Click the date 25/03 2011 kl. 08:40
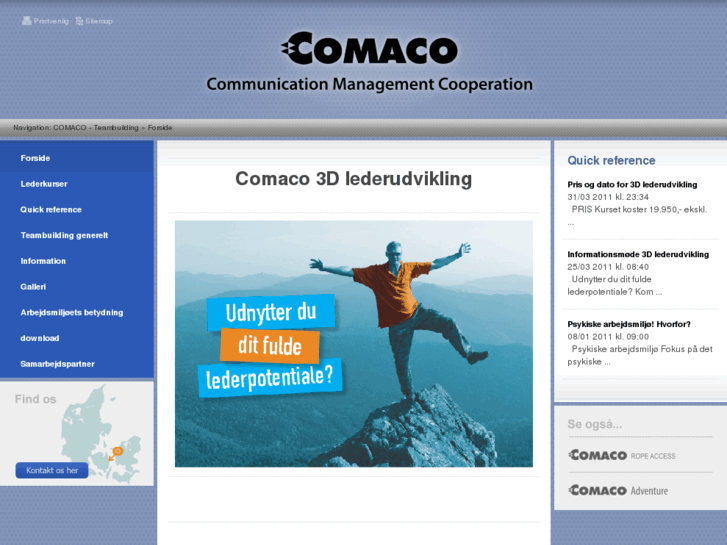 608,267
